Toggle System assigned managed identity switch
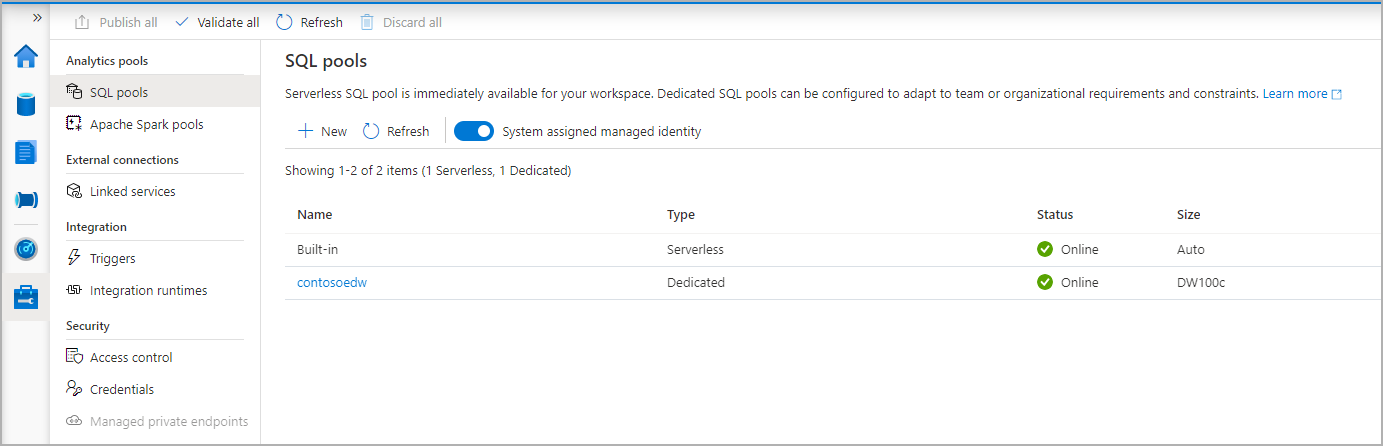The image size is (1383, 446). pos(474,131)
